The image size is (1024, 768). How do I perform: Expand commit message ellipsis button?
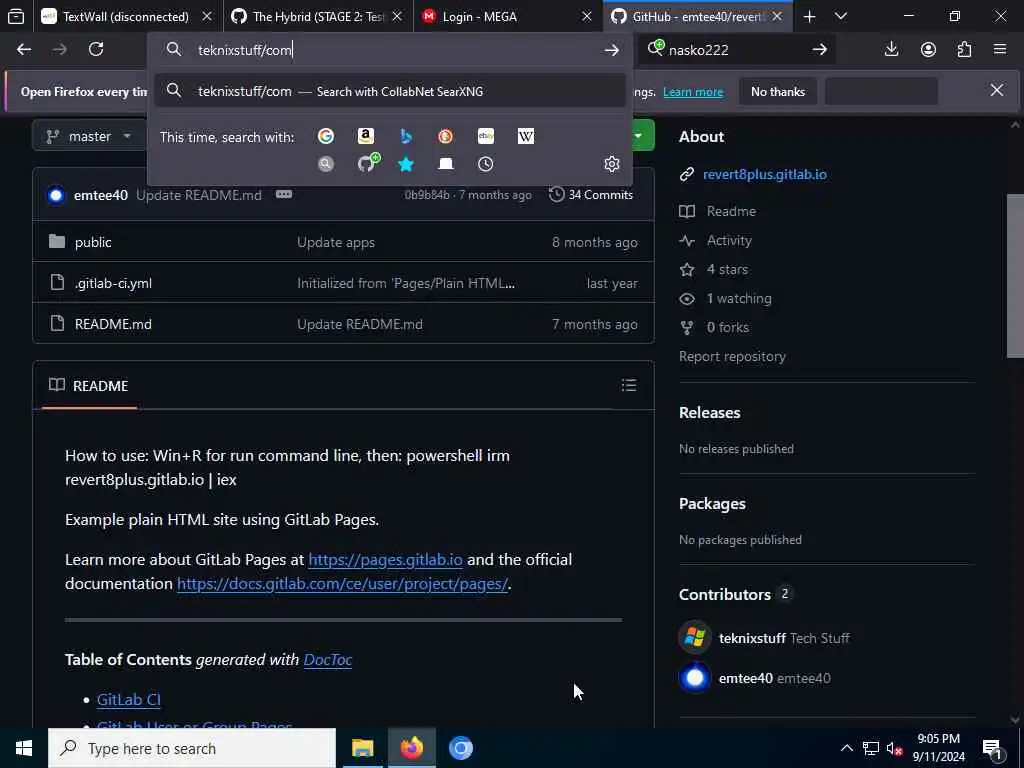(284, 194)
